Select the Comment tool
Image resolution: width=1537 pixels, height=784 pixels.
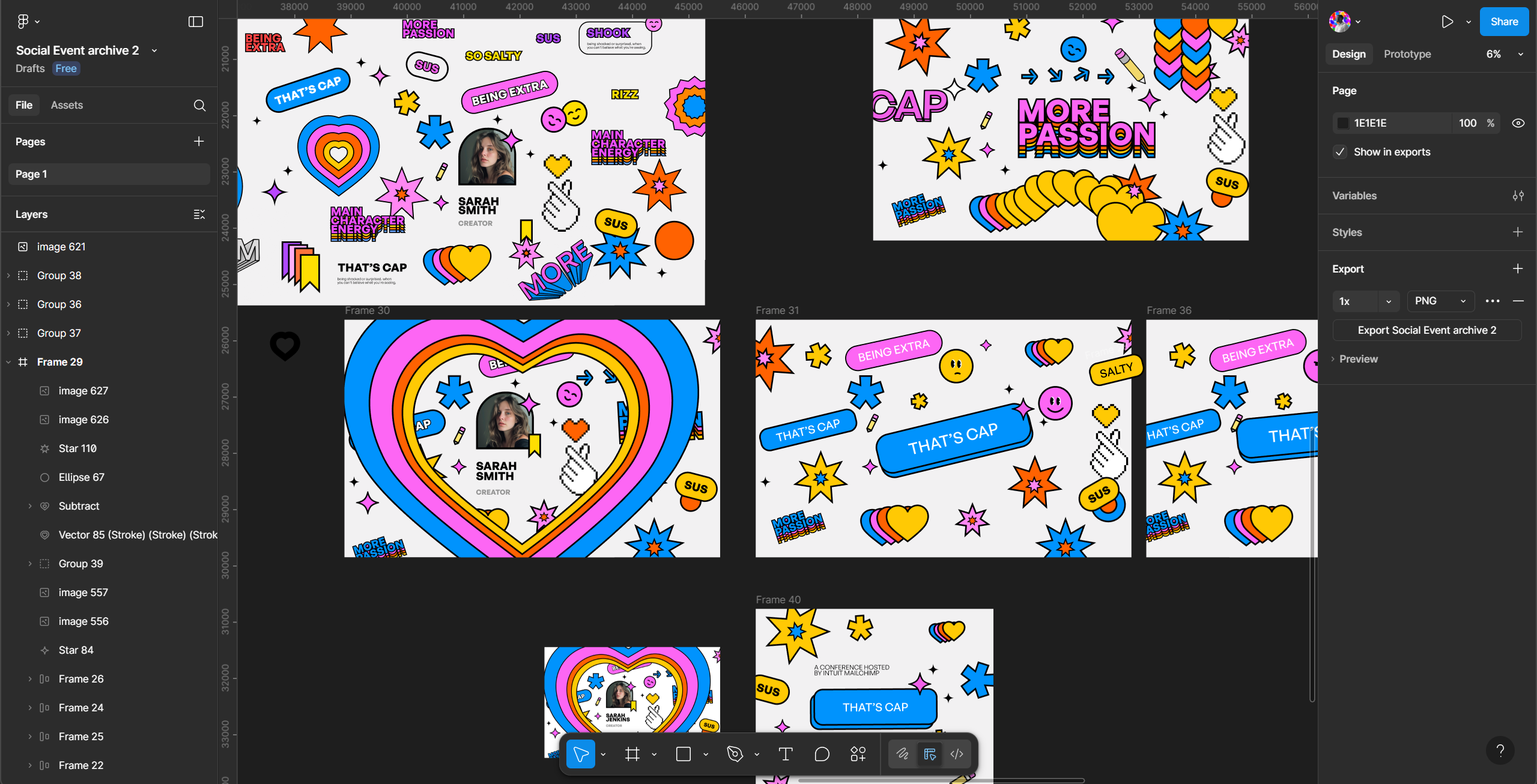coord(822,754)
